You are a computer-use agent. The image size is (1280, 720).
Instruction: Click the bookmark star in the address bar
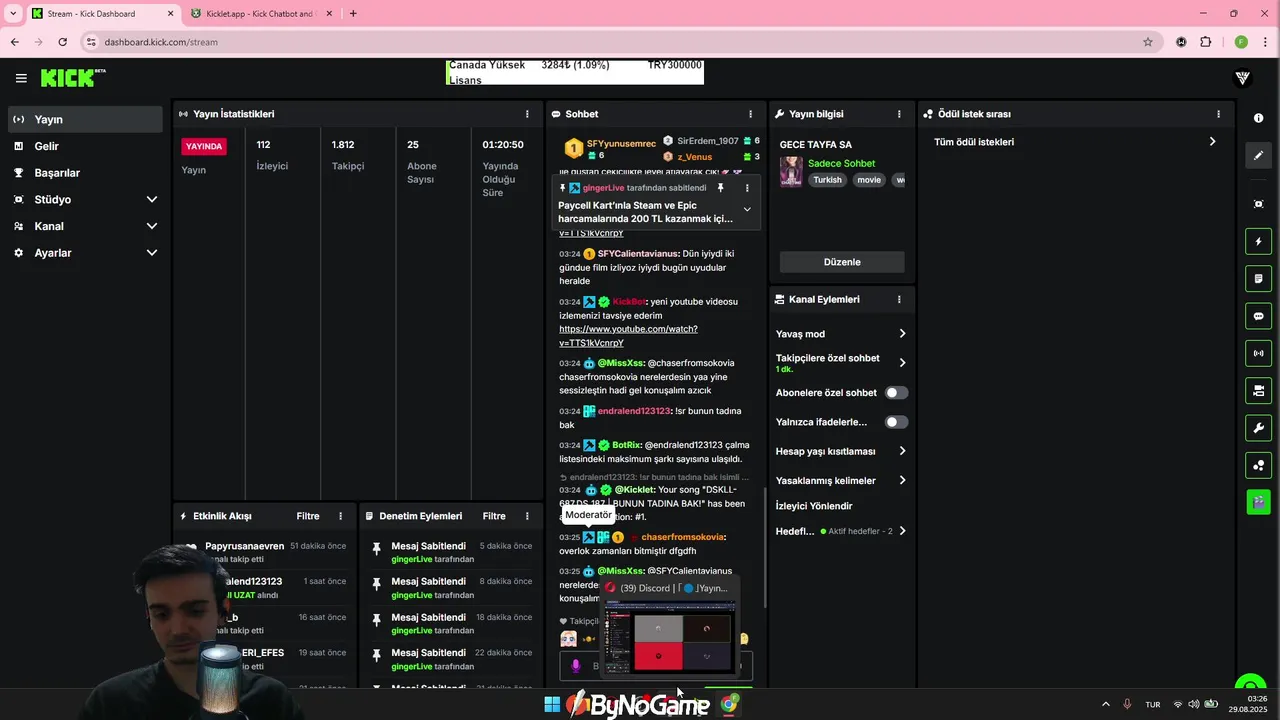click(1148, 42)
